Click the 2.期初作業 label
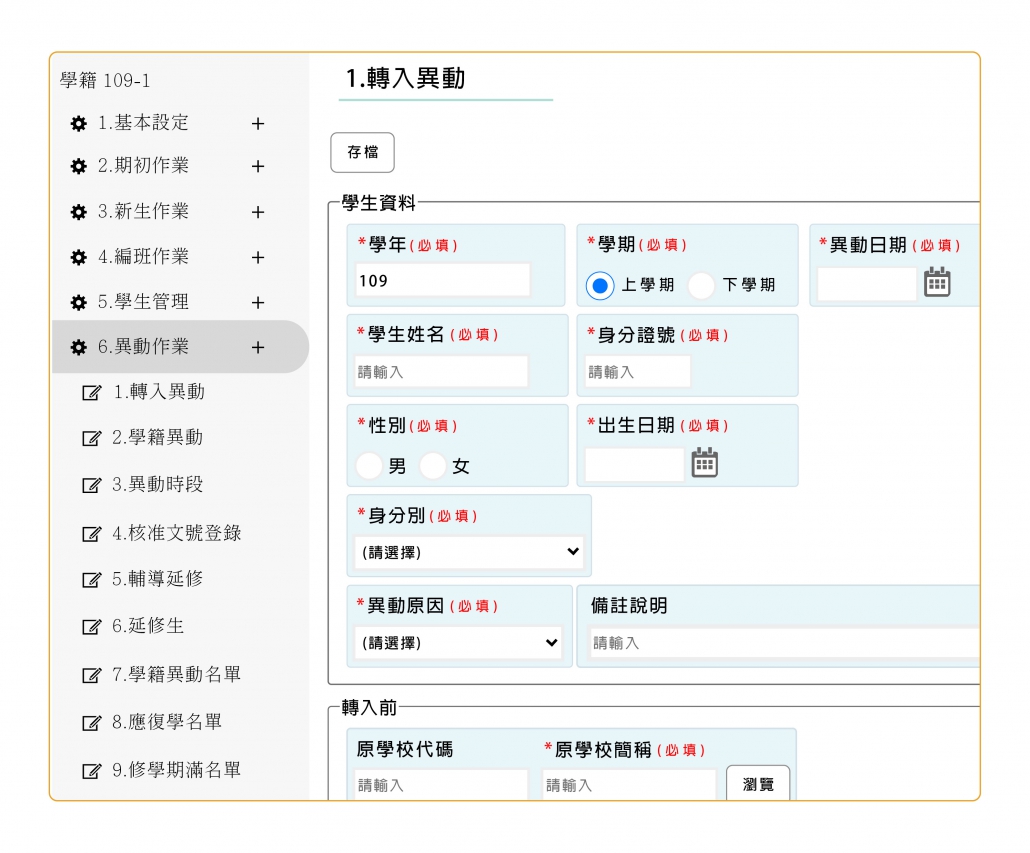 click(x=143, y=165)
